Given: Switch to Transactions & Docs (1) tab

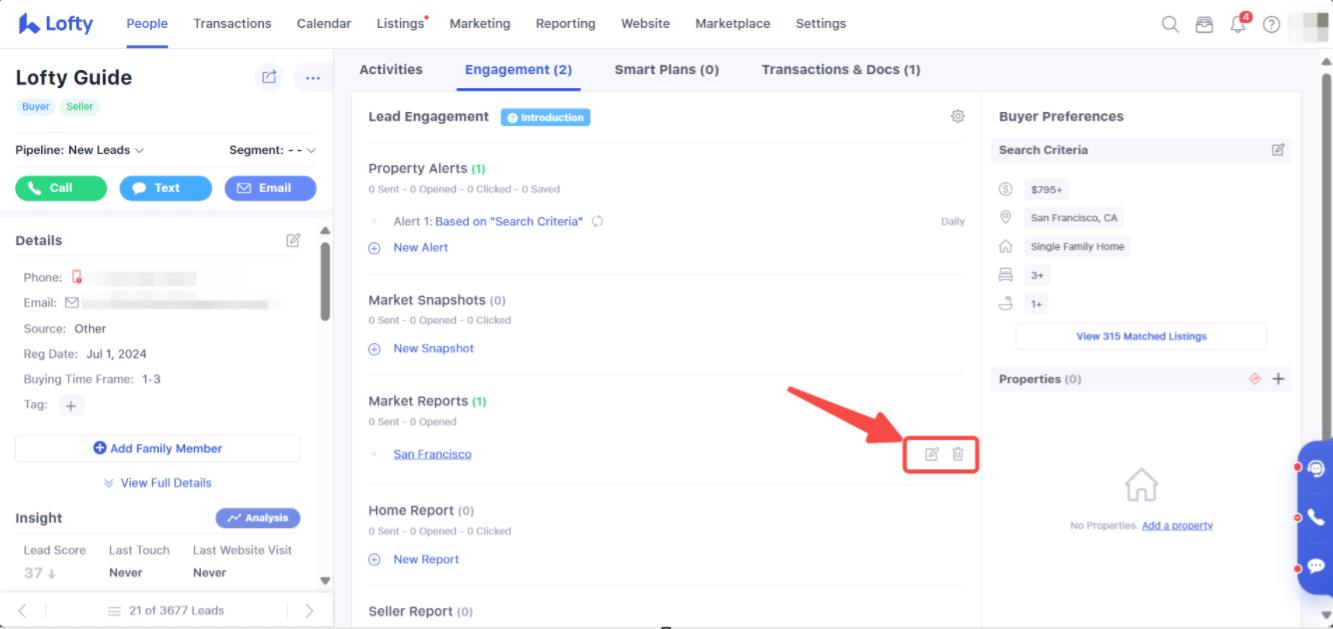Looking at the screenshot, I should (841, 70).
